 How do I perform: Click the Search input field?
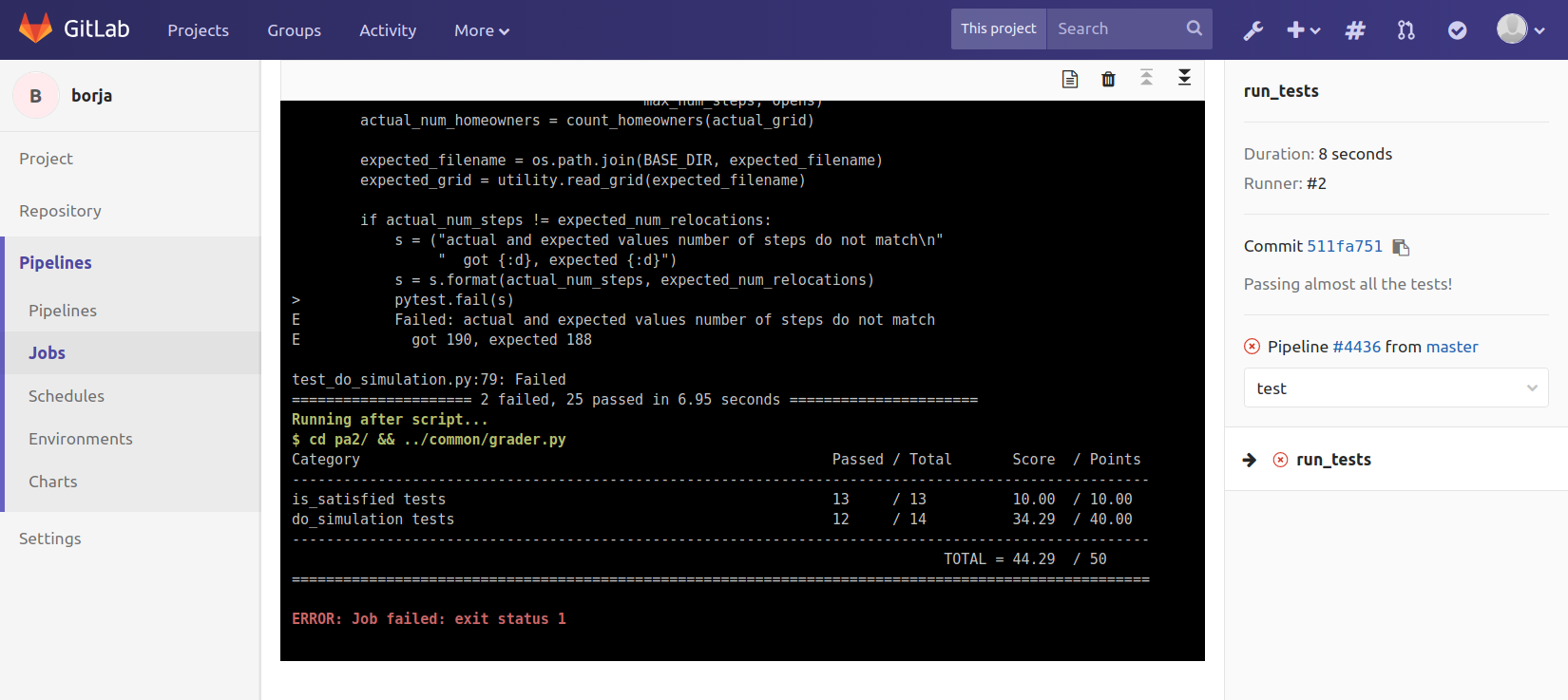pos(1117,29)
